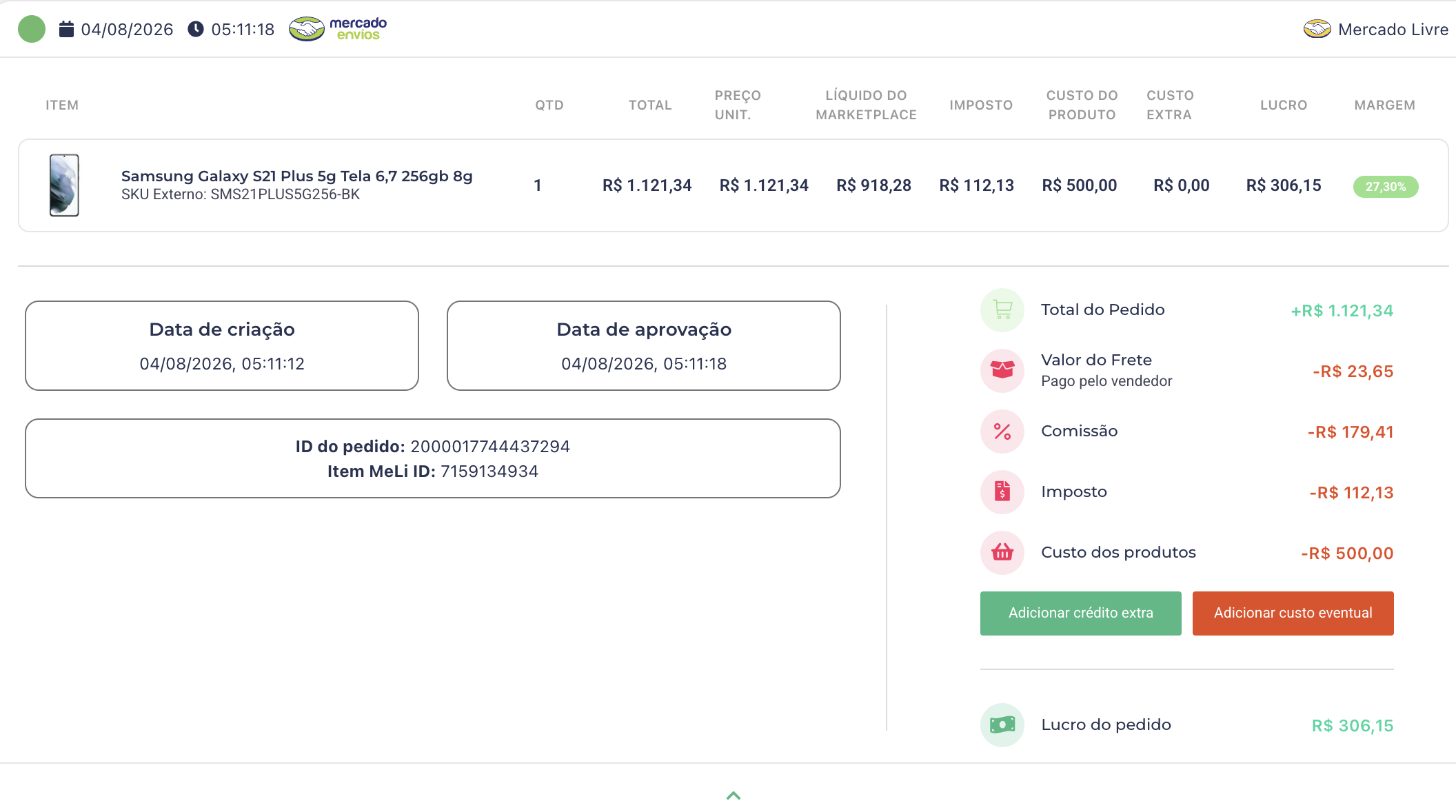The width and height of the screenshot is (1456, 812).
Task: Click the PREÇO UNIT. column header
Action: point(738,105)
